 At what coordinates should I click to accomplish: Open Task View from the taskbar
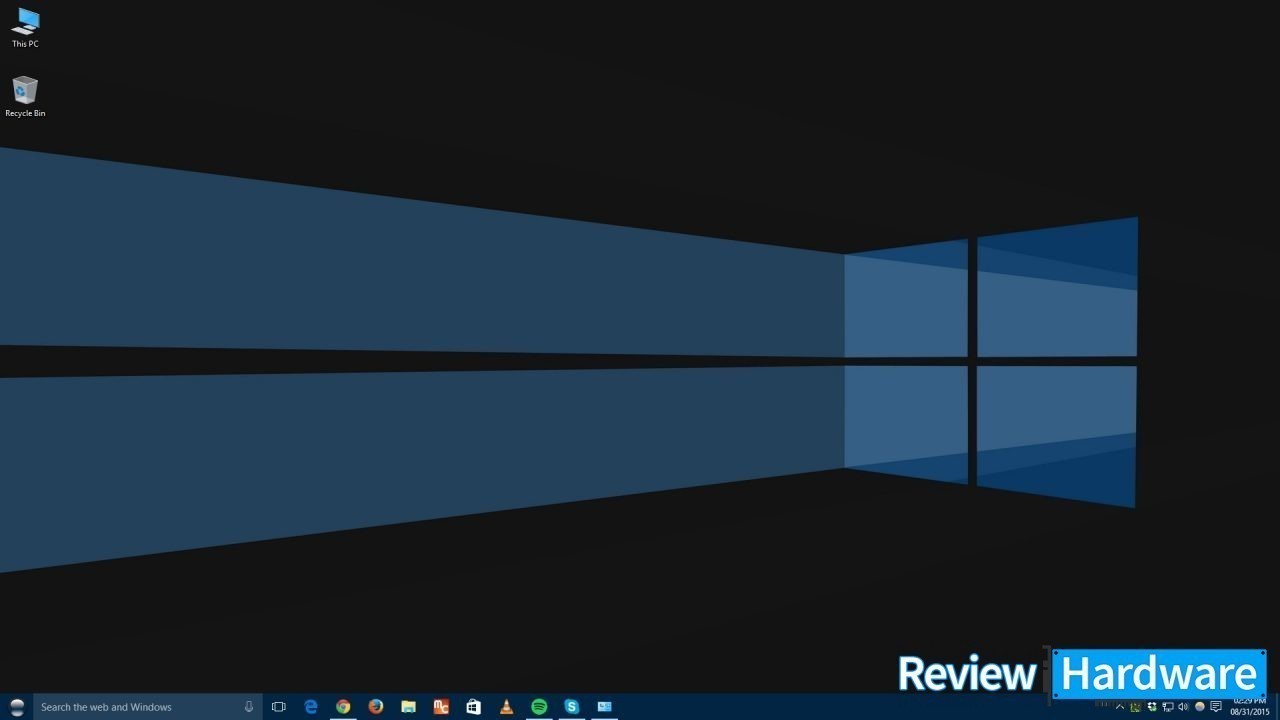click(279, 707)
